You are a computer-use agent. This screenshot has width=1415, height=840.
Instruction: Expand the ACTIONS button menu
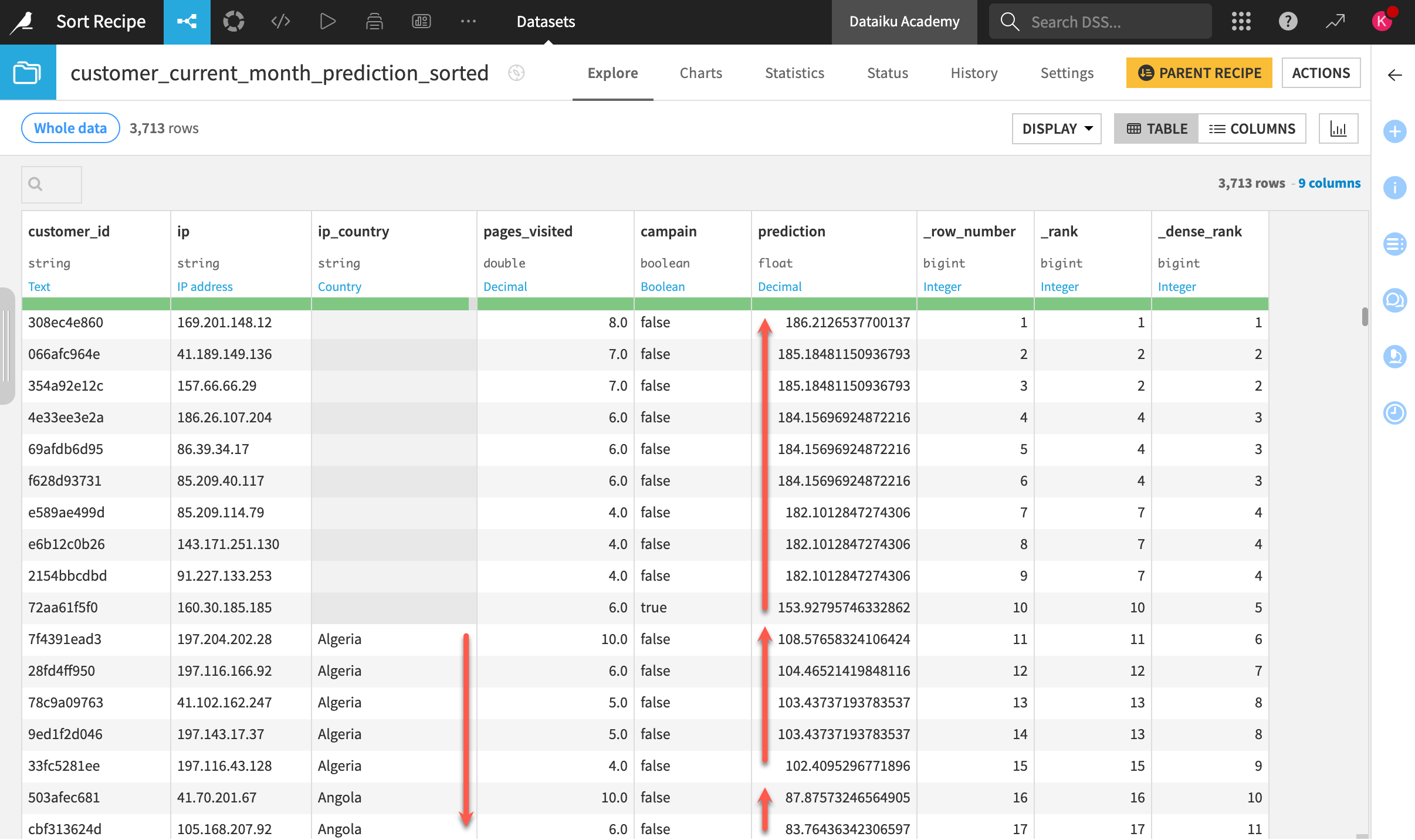point(1321,71)
